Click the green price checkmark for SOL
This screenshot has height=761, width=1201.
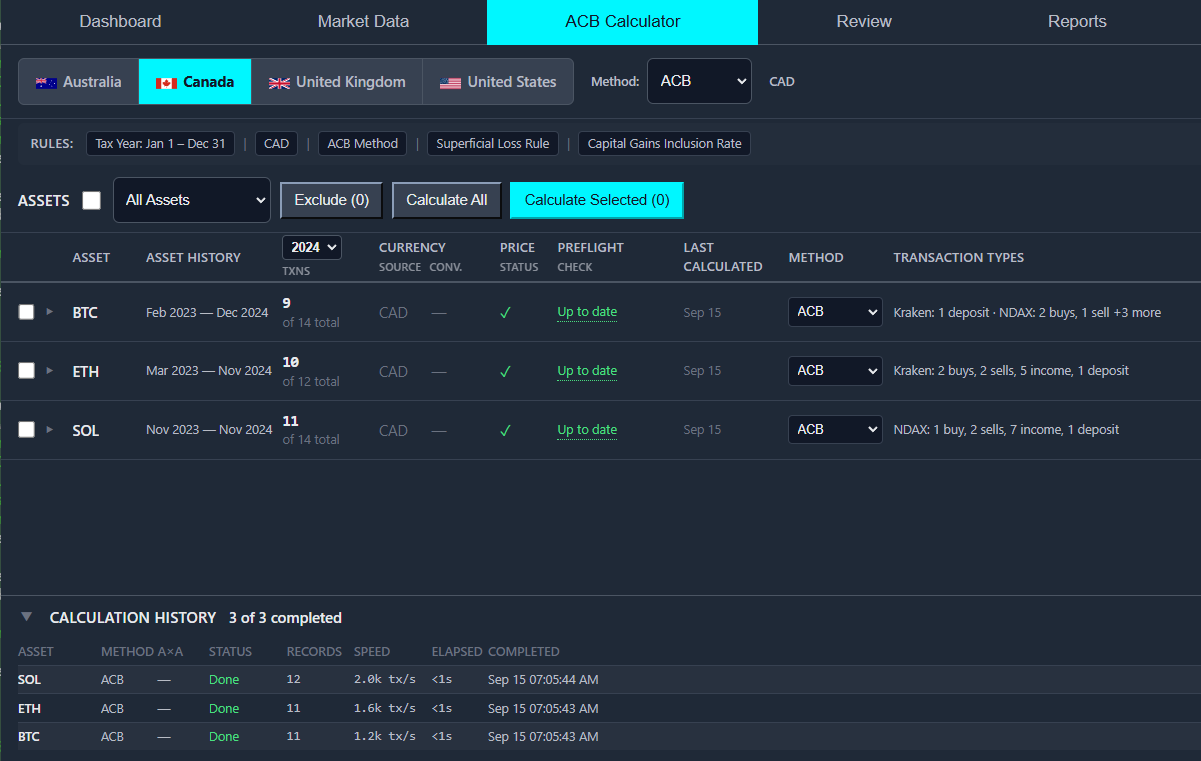[x=505, y=430]
